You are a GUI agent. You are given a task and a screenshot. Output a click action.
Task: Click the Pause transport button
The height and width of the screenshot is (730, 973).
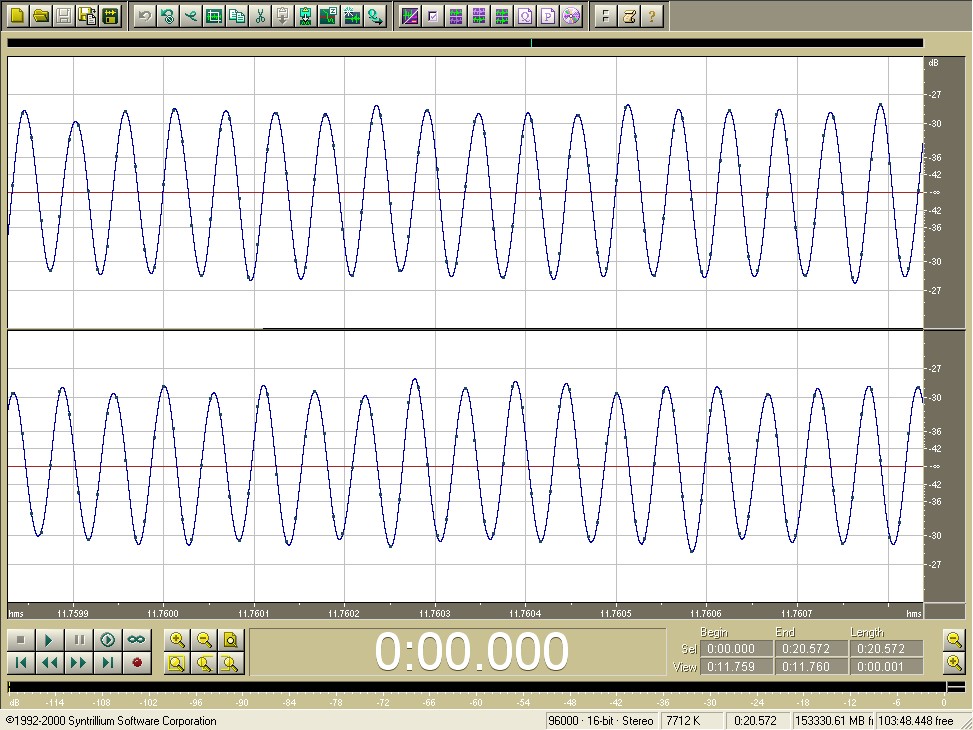(79, 639)
